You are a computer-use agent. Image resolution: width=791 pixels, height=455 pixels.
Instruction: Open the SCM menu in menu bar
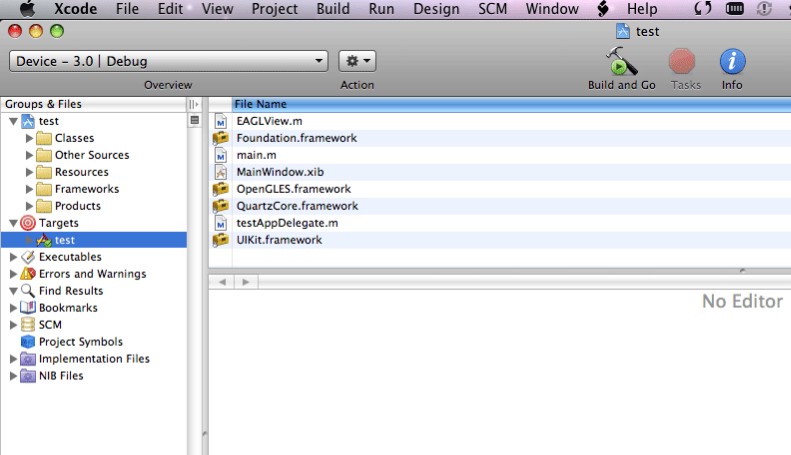pyautogui.click(x=492, y=9)
